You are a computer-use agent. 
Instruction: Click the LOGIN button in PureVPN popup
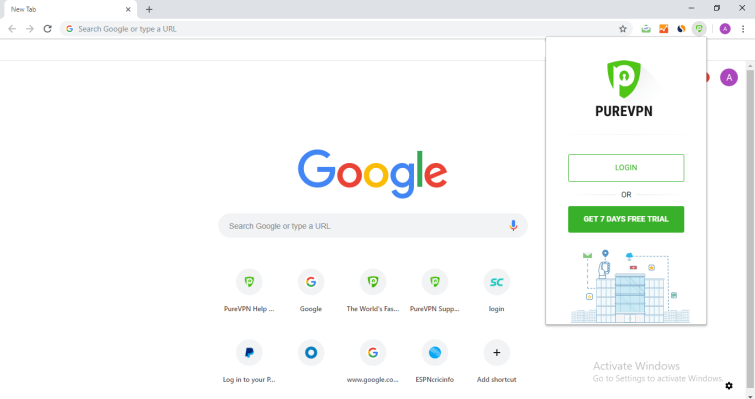point(626,167)
